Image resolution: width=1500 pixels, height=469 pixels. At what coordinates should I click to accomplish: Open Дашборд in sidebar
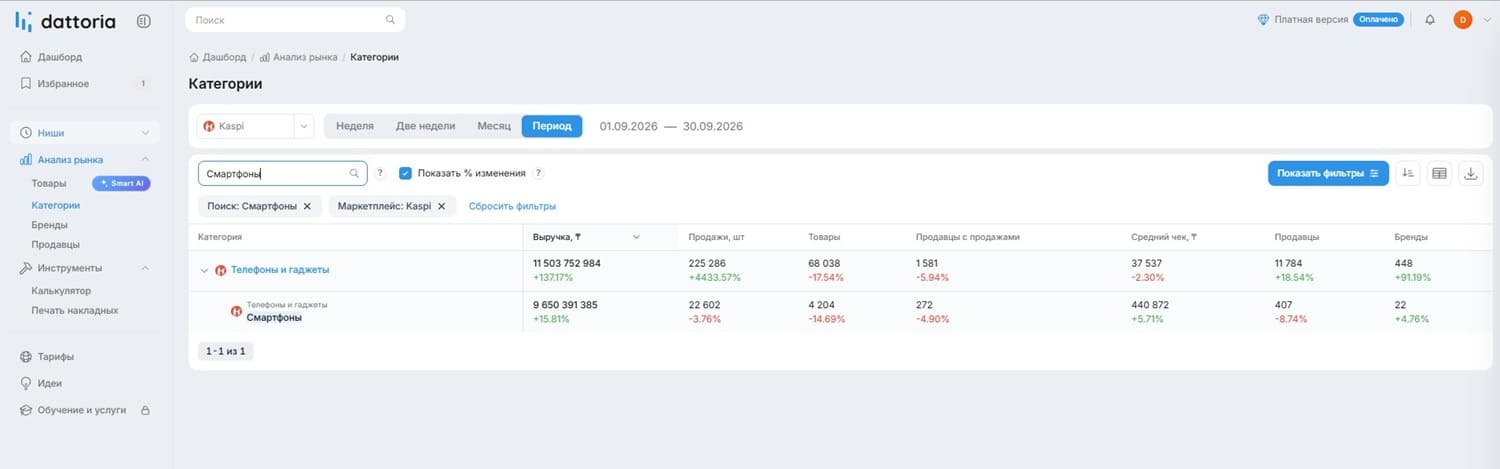tap(60, 57)
